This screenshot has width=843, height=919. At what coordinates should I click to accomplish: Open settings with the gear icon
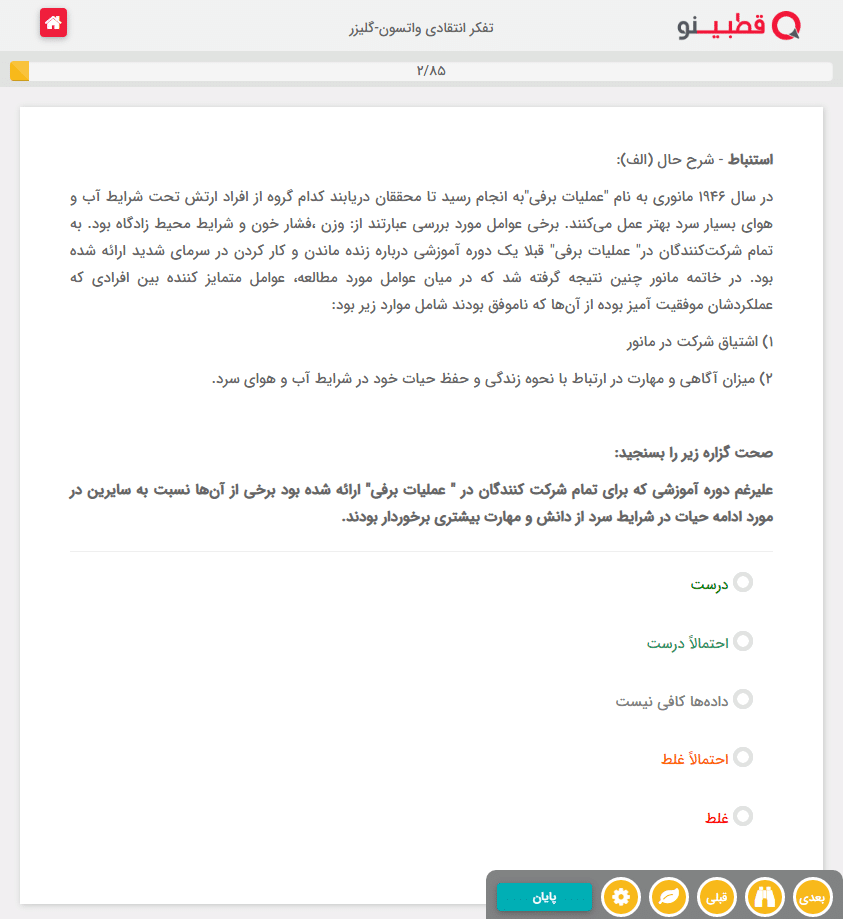[x=621, y=896]
